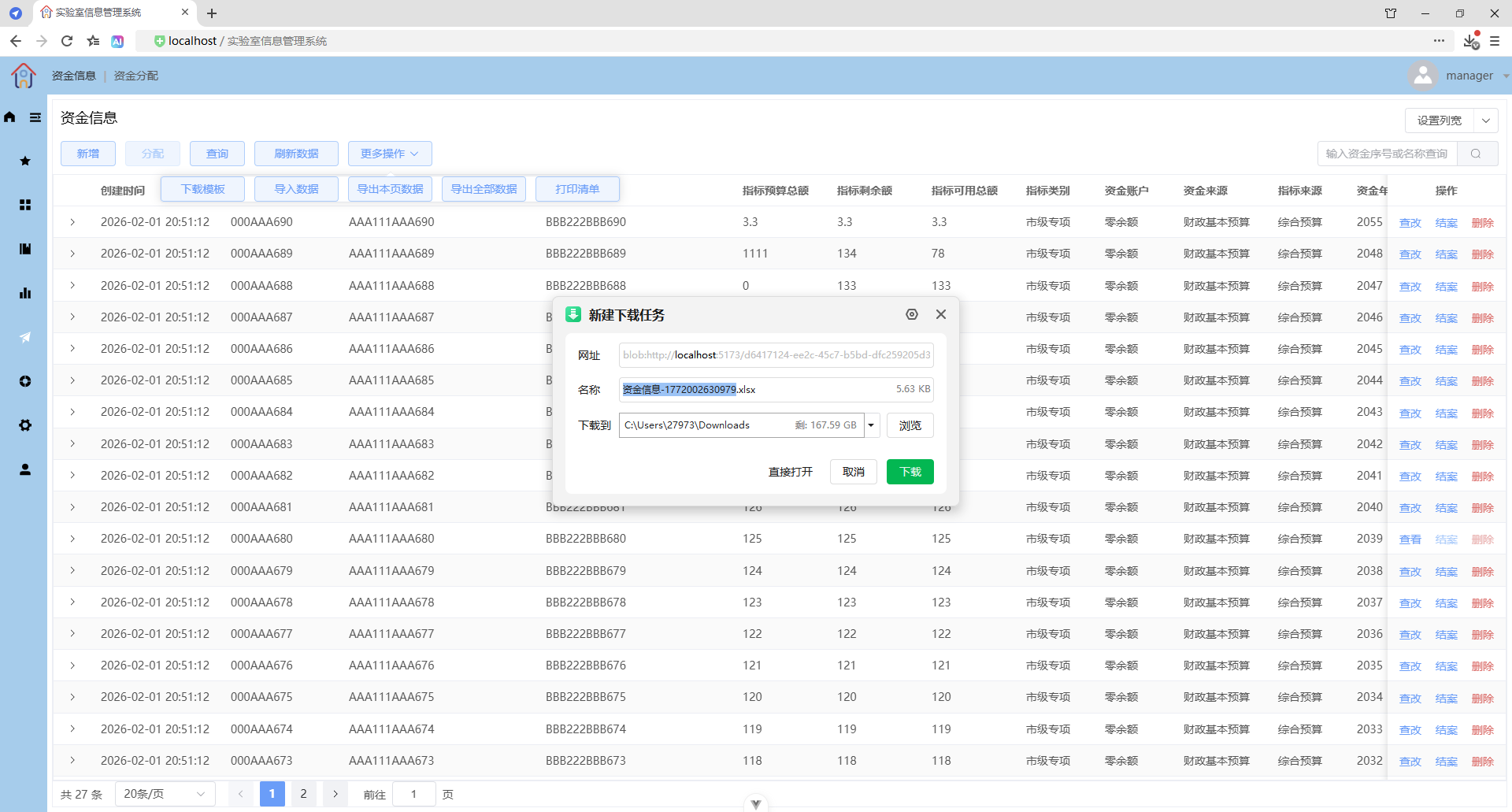Open the 资金信息 menu item
1512x812 pixels.
tap(74, 76)
